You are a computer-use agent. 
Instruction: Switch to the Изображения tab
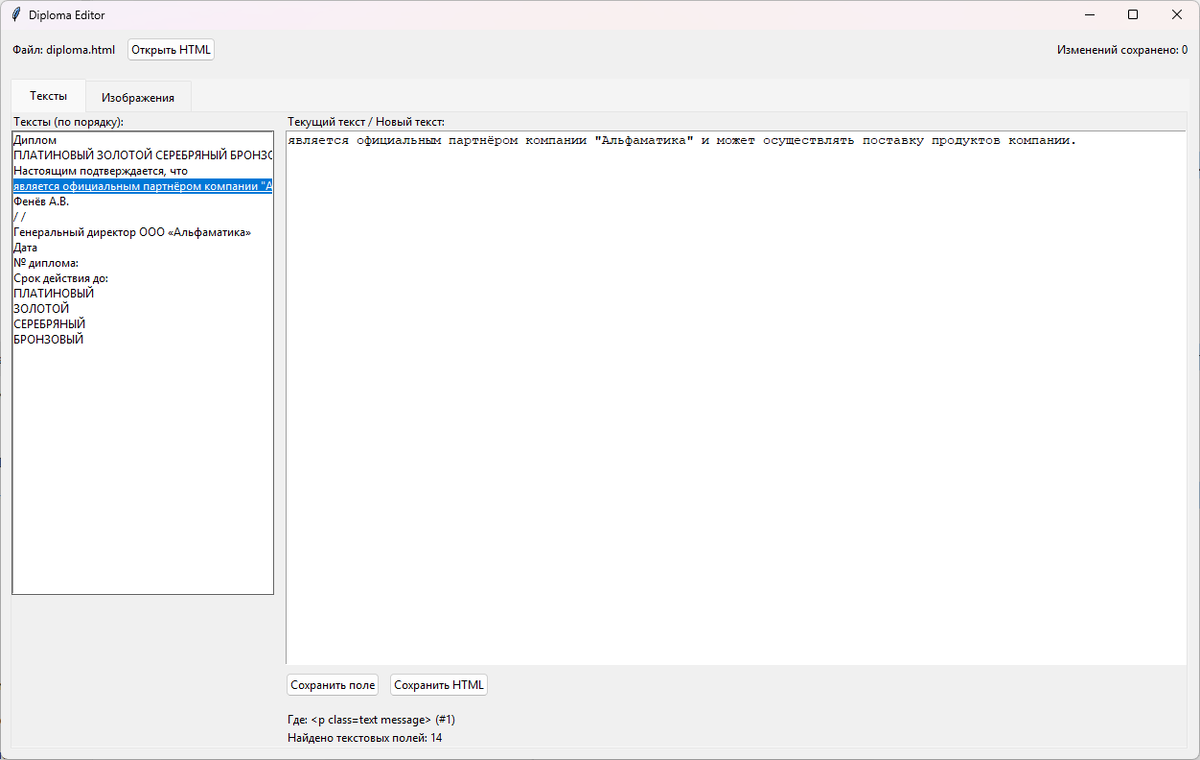[x=139, y=96]
